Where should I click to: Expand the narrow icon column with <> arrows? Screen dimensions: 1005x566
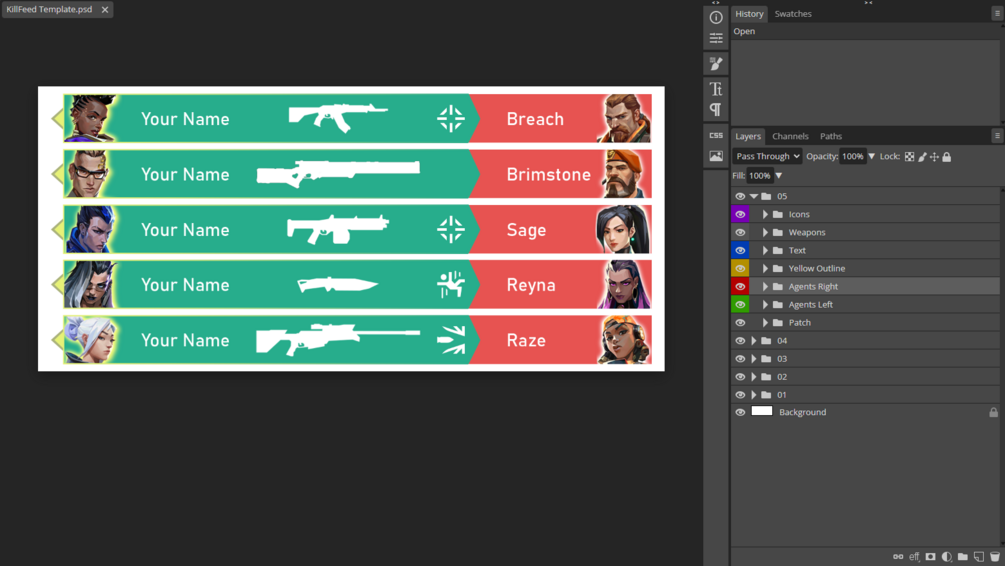716,3
